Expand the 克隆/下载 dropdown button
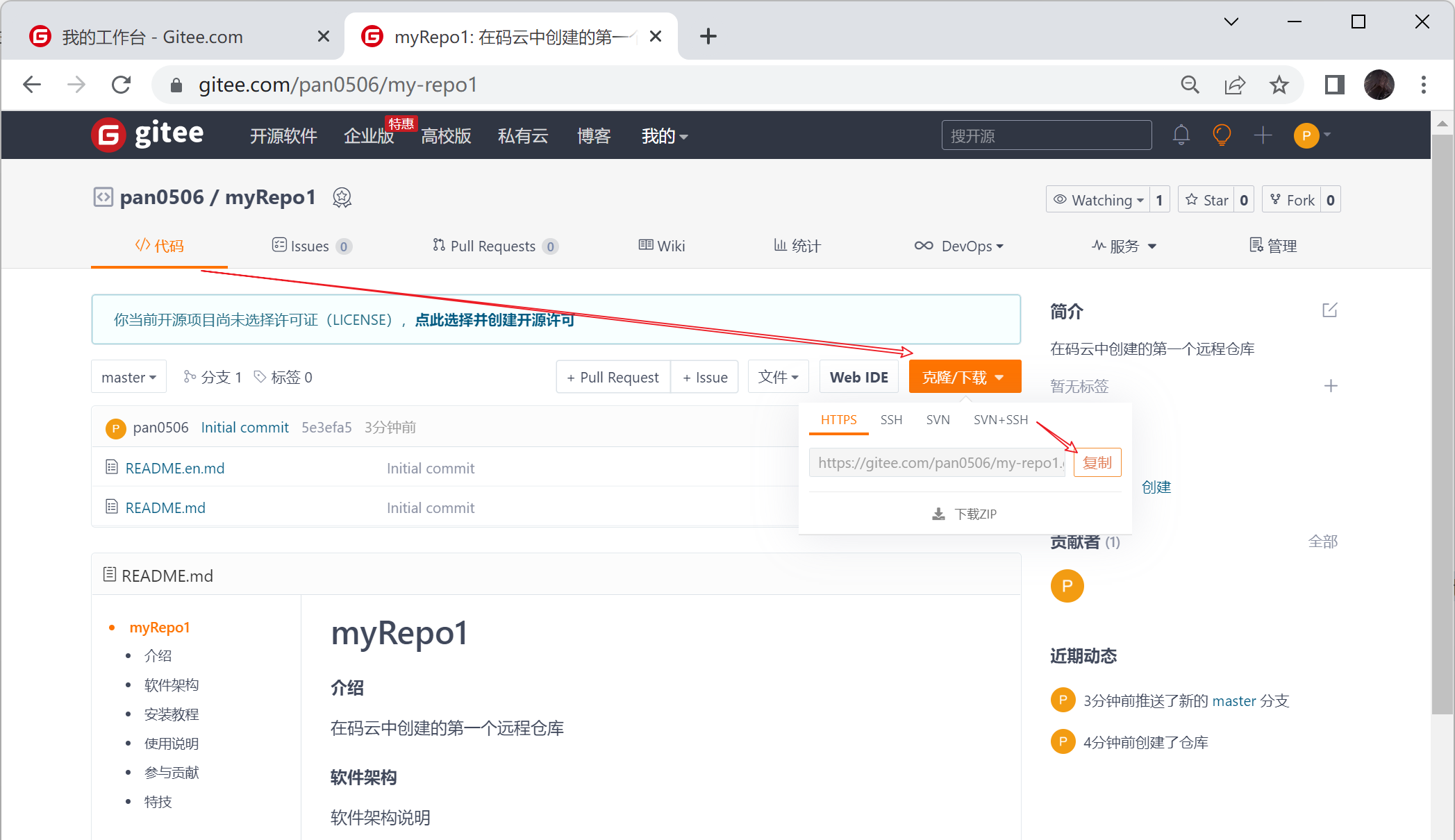Viewport: 1455px width, 840px height. [x=964, y=377]
